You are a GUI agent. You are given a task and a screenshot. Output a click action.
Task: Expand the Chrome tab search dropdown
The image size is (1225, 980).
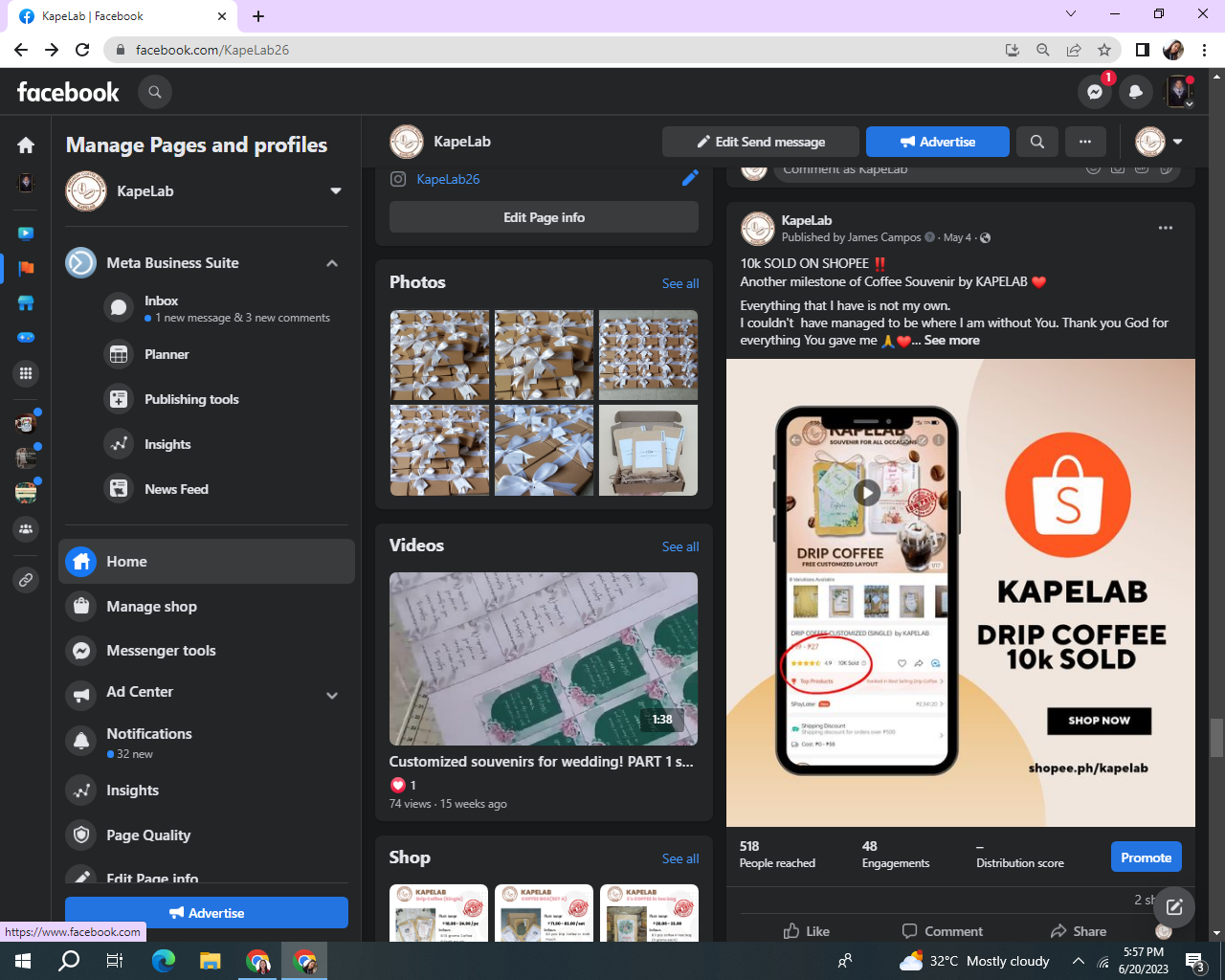tap(1071, 13)
